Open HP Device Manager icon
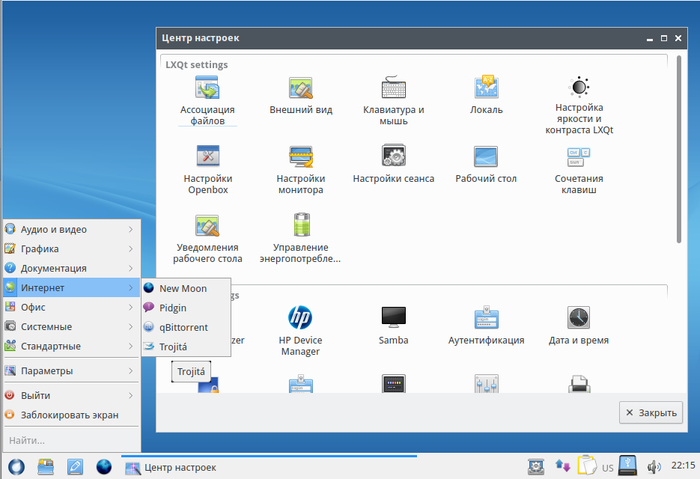 pos(301,318)
